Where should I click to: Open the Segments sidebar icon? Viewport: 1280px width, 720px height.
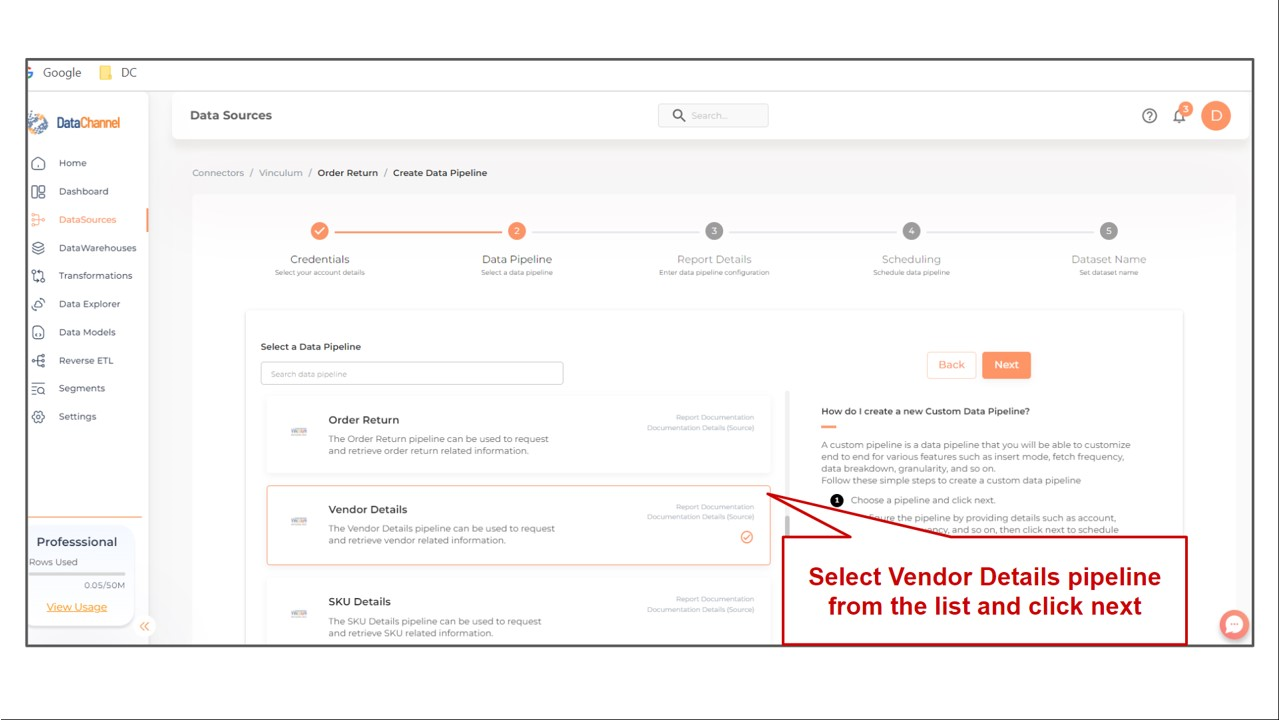pyautogui.click(x=38, y=388)
